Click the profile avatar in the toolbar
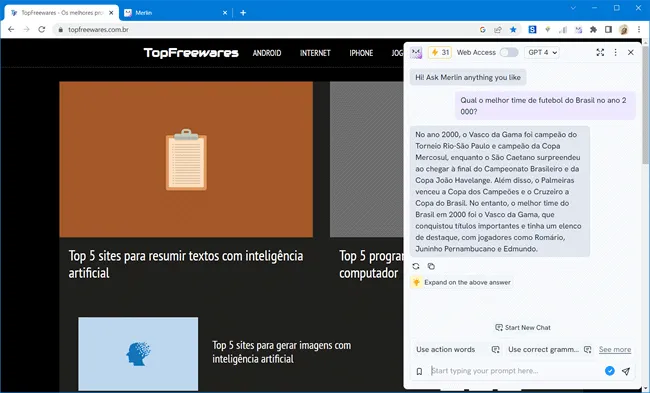The height and width of the screenshot is (393, 650). 623,29
